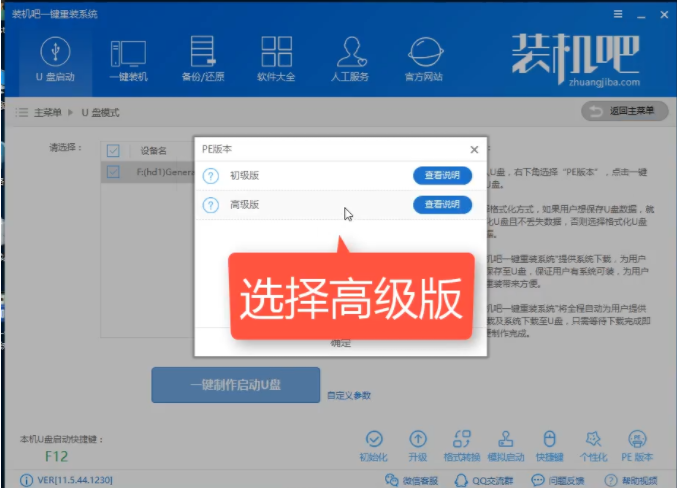The width and height of the screenshot is (677, 488).
Task: Open the 快捷键 shortcut key lookup
Action: pos(548,439)
